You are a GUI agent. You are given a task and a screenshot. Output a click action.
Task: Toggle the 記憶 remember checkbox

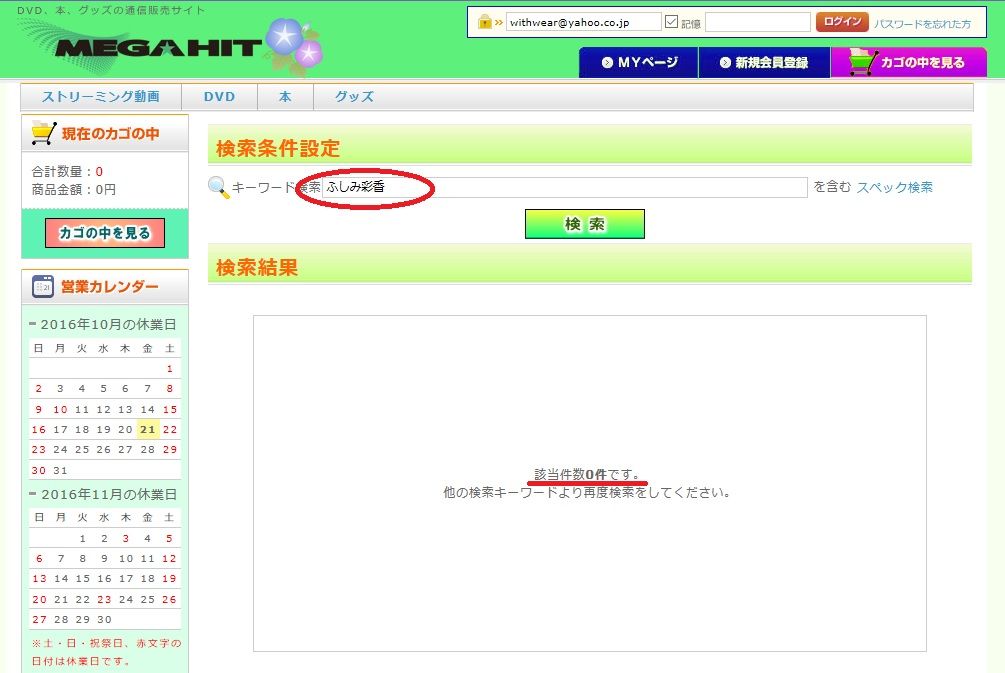click(671, 22)
